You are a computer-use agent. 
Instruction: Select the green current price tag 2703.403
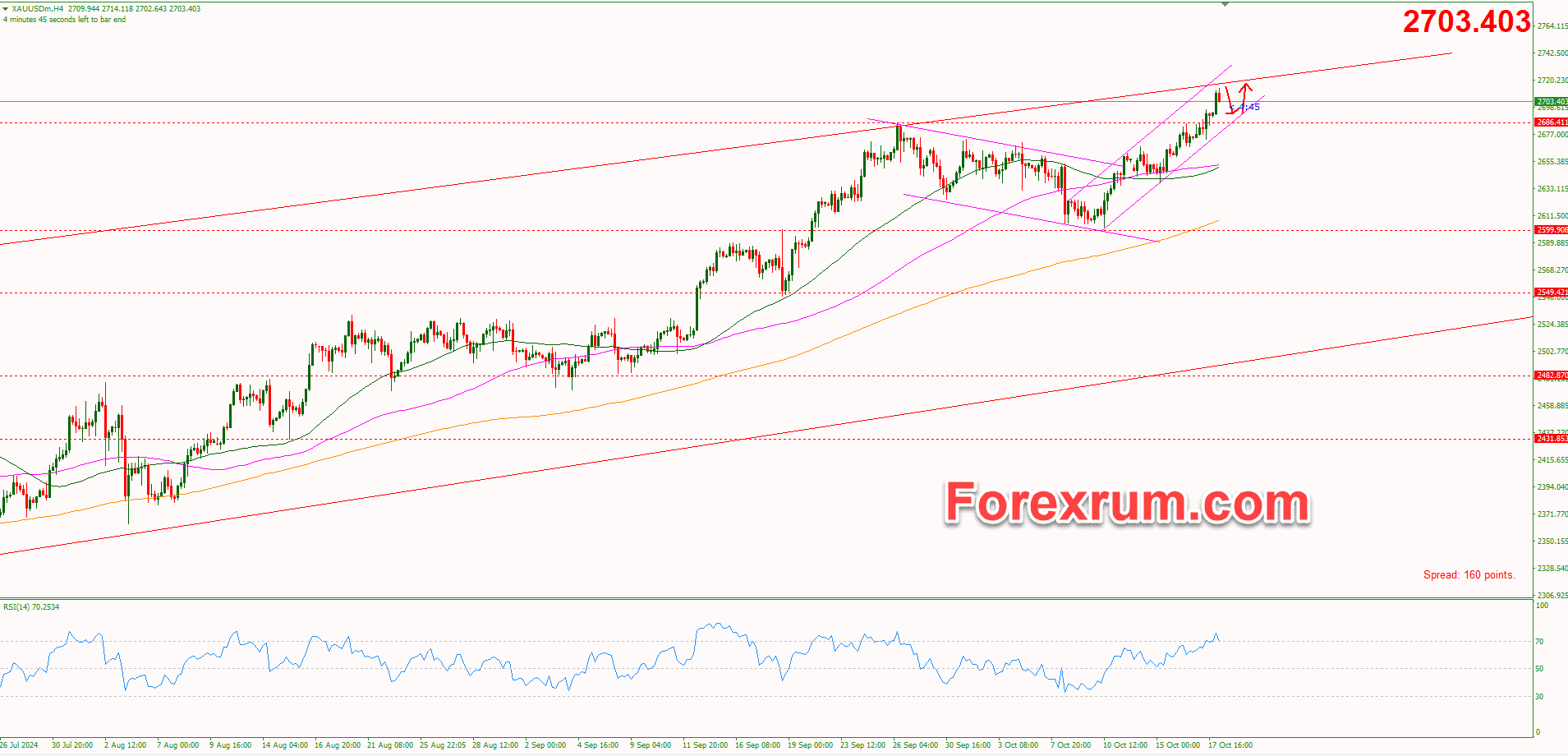pyautogui.click(x=1551, y=102)
